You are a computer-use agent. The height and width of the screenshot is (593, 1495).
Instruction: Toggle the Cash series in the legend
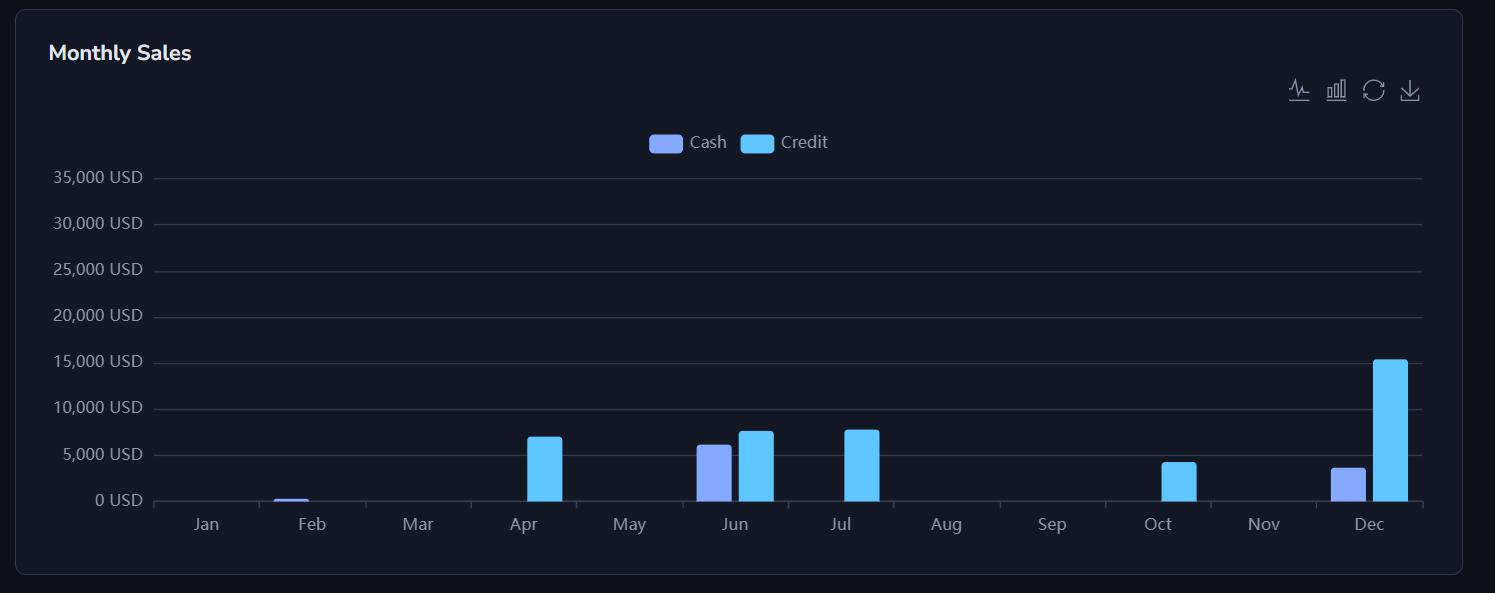coord(688,143)
